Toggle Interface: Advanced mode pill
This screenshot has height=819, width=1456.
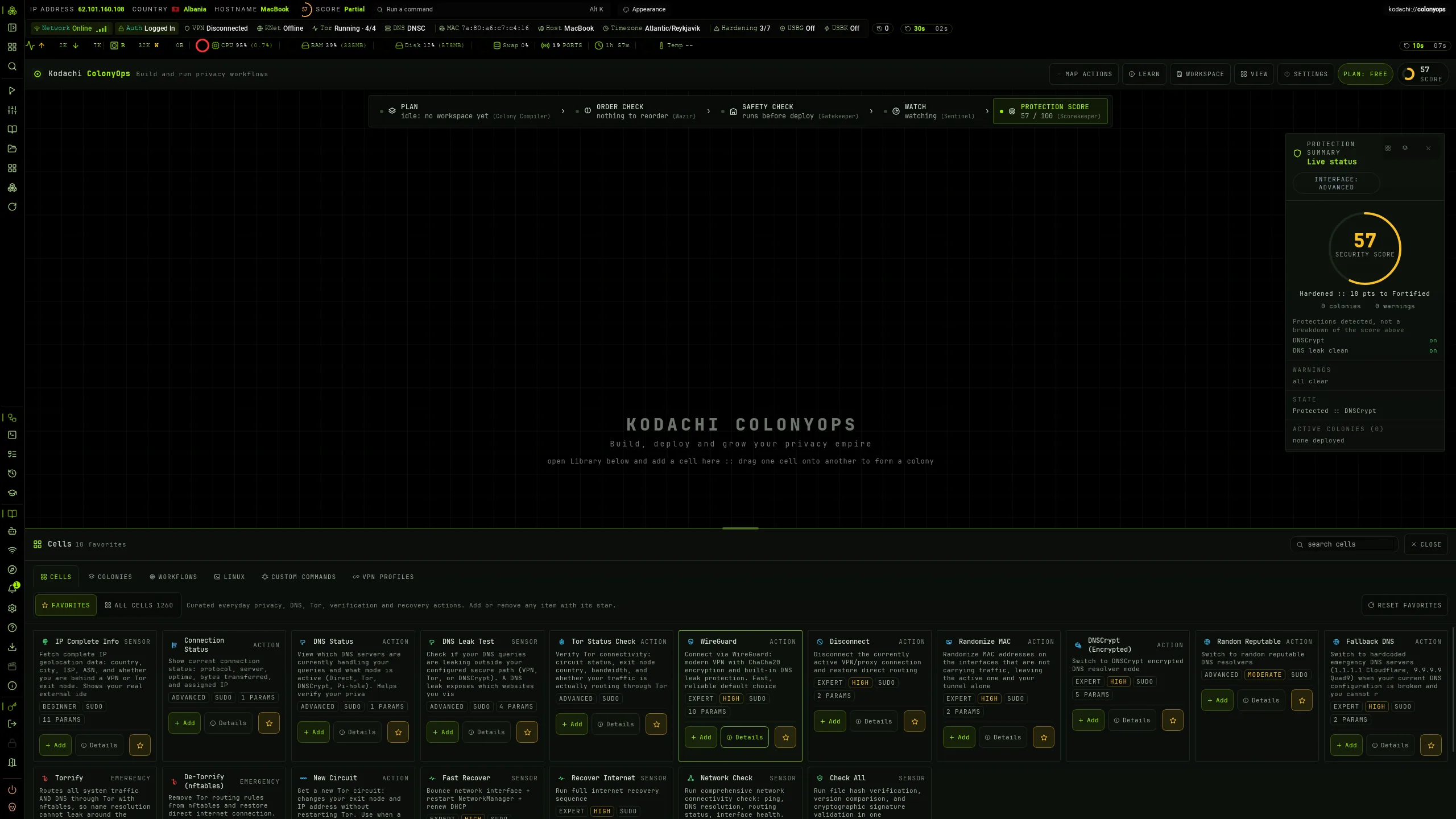point(1336,183)
